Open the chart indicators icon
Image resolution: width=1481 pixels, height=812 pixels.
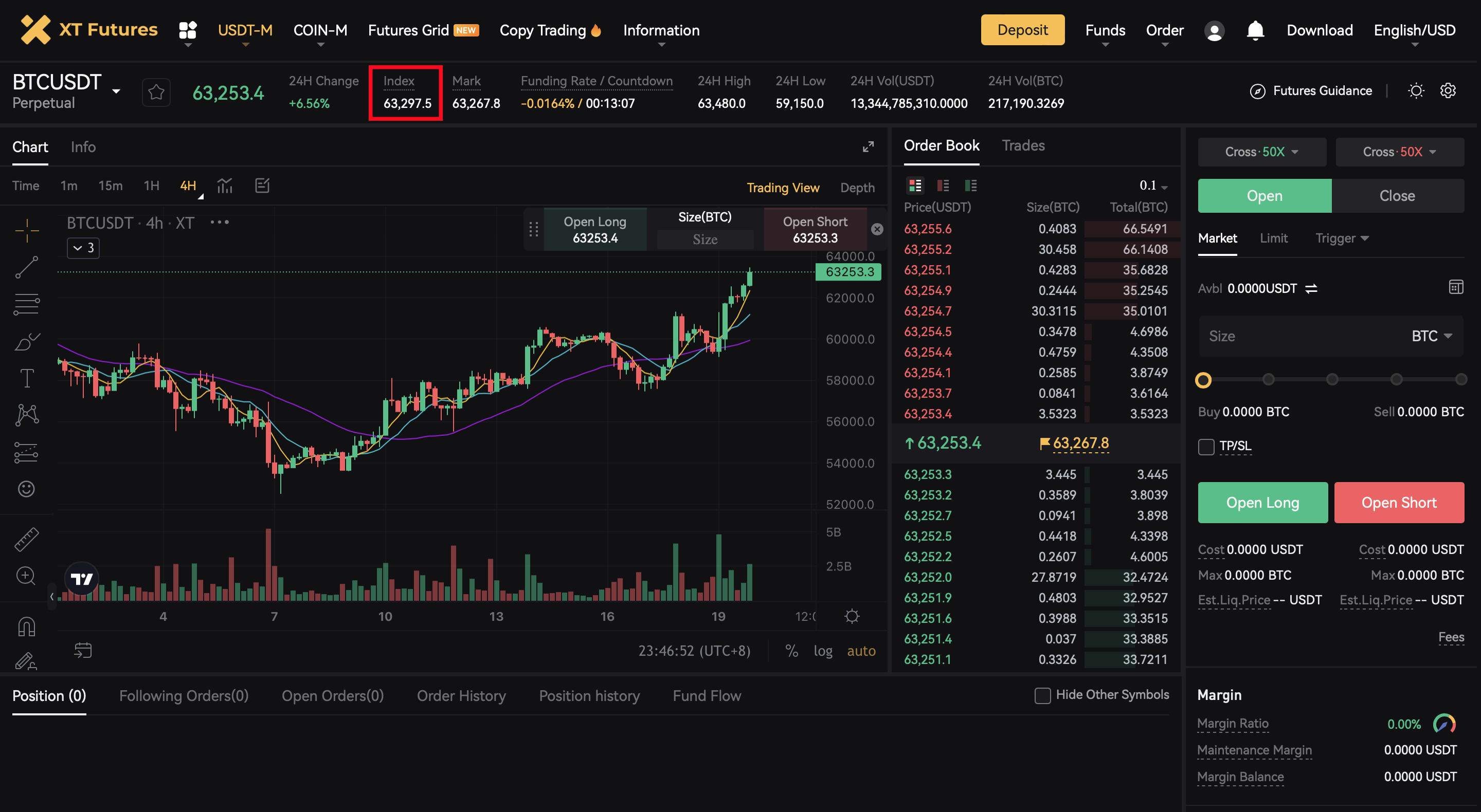coord(225,186)
